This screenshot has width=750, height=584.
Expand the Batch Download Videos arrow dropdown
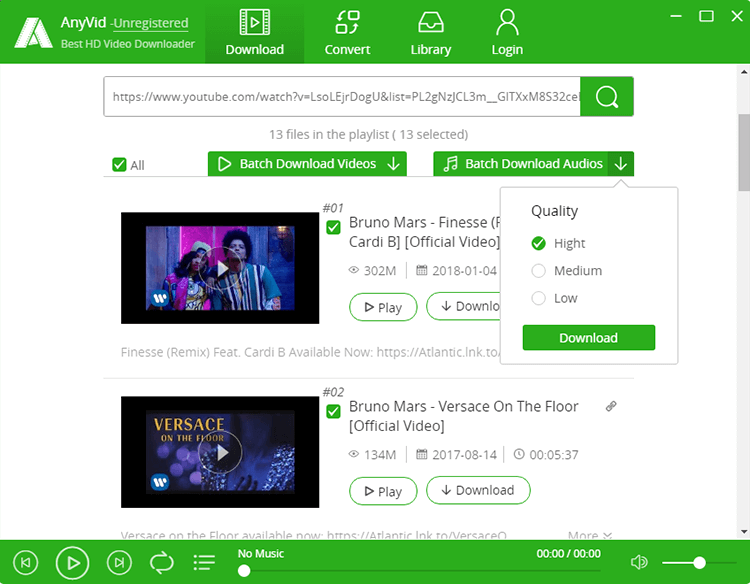click(394, 164)
